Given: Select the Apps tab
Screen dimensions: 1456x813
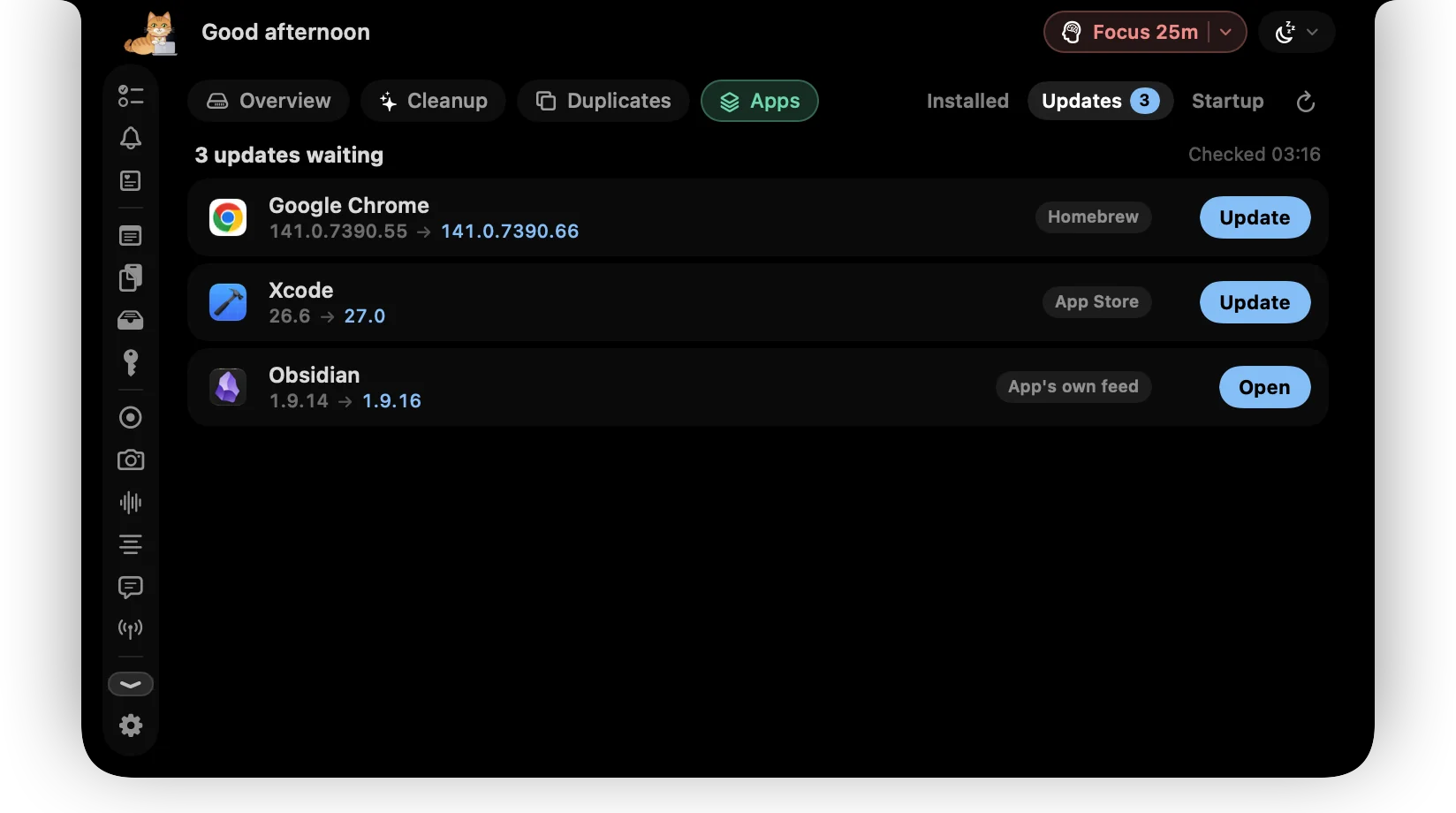Looking at the screenshot, I should 760,101.
